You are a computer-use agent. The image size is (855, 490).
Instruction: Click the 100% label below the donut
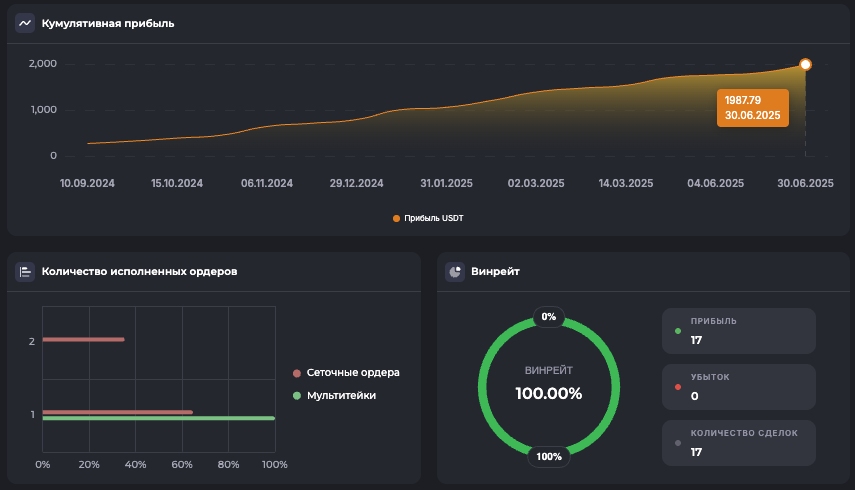click(x=548, y=456)
